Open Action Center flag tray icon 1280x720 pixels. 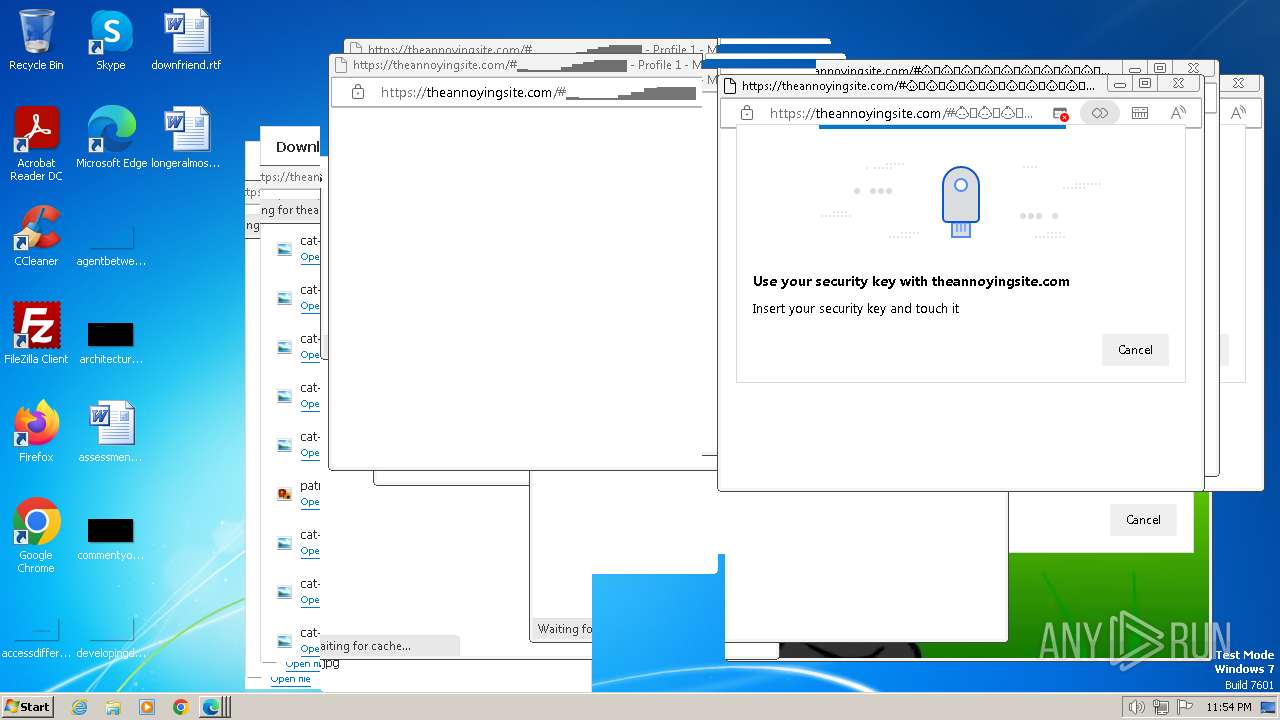(x=1186, y=707)
